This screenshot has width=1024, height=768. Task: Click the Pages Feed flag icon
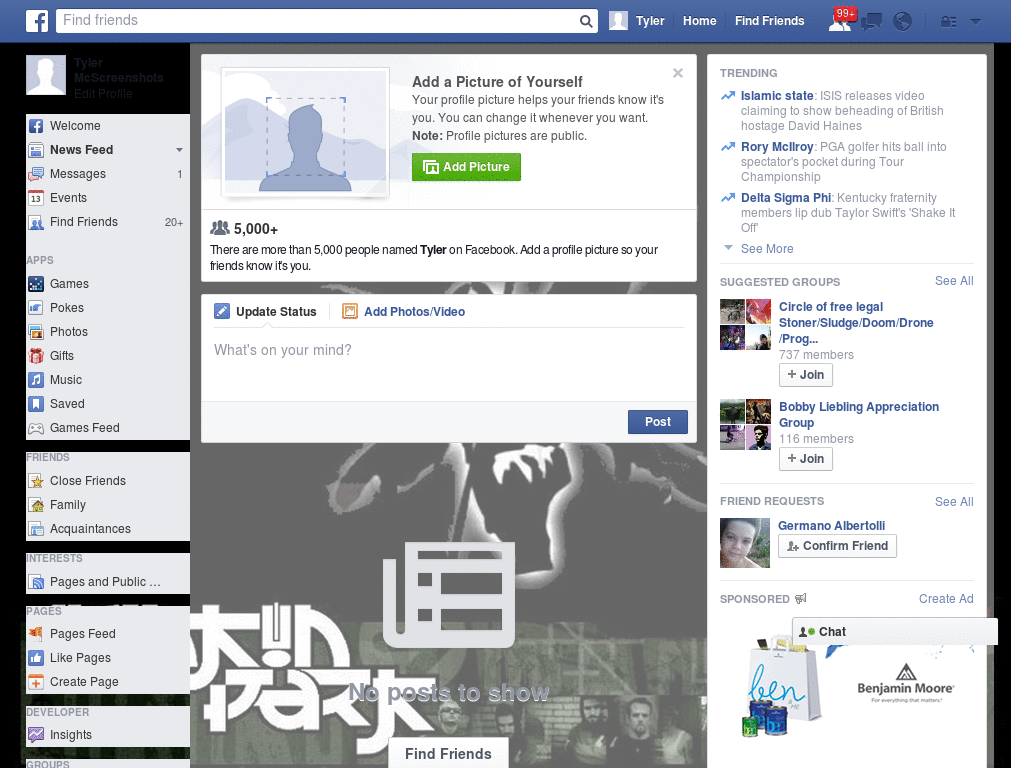click(x=36, y=633)
